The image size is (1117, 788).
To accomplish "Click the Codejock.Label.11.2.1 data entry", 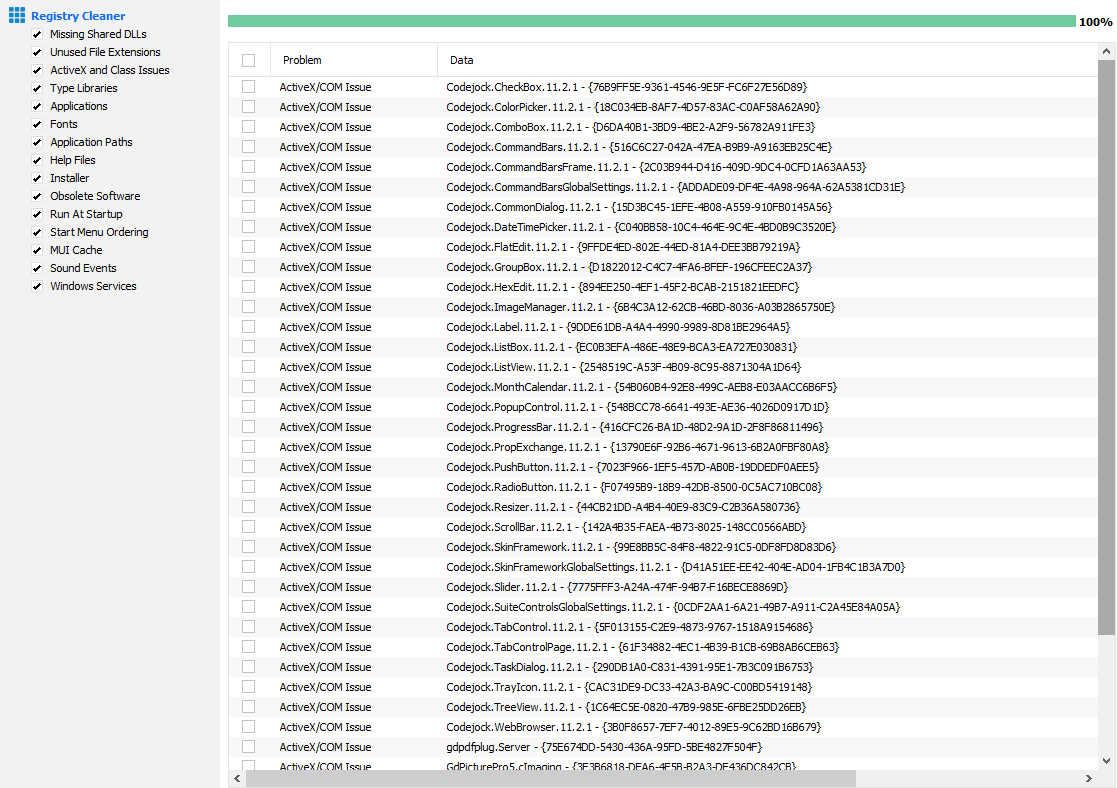I will click(x=618, y=327).
